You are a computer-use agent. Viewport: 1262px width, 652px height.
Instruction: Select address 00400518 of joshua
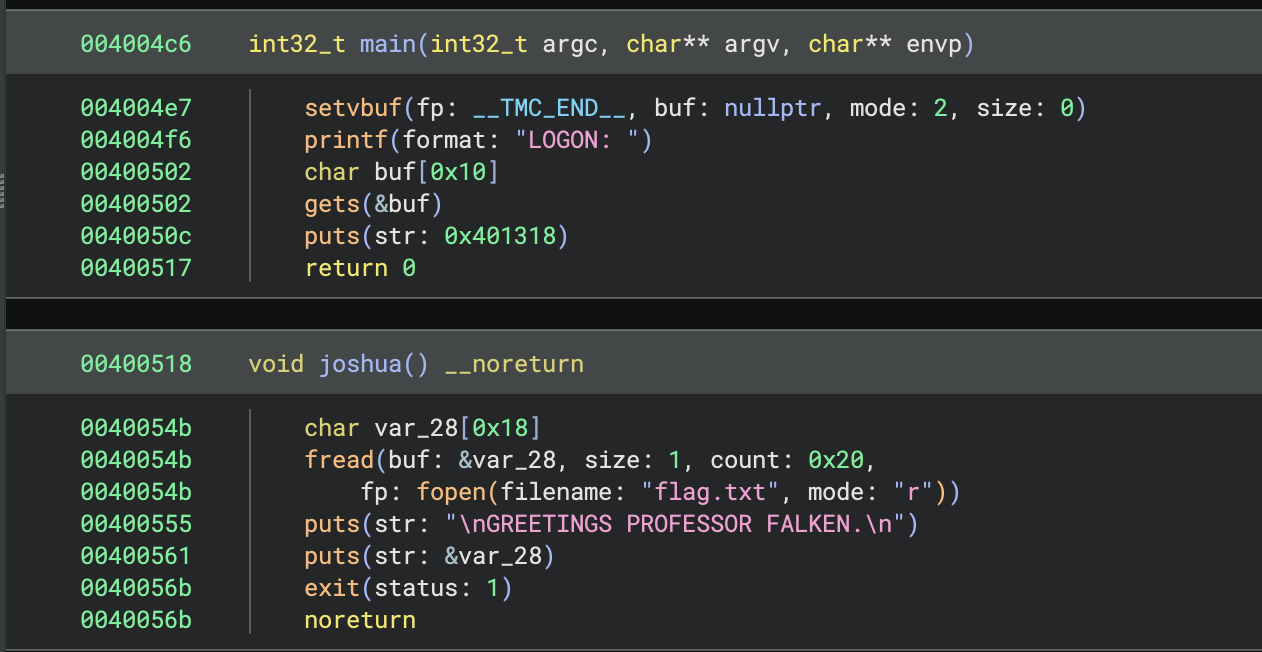[x=135, y=364]
